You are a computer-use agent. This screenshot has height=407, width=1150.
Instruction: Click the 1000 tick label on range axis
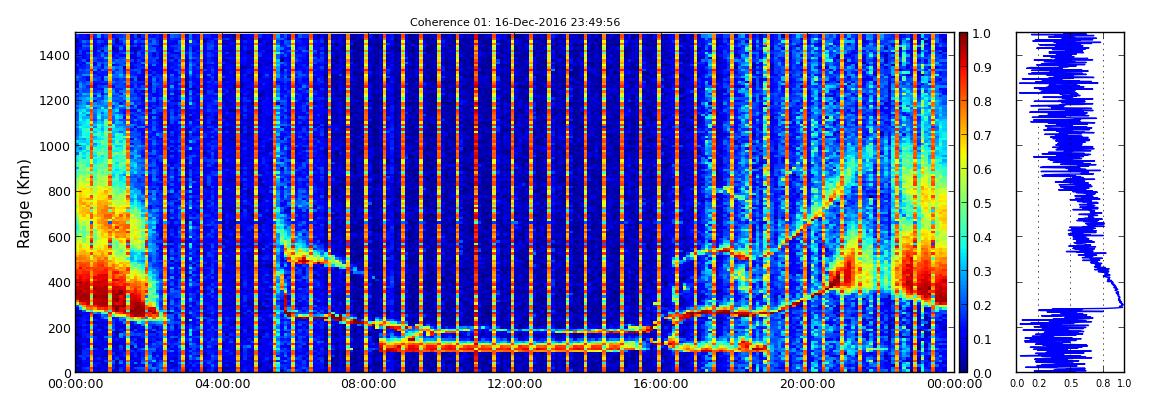54,146
